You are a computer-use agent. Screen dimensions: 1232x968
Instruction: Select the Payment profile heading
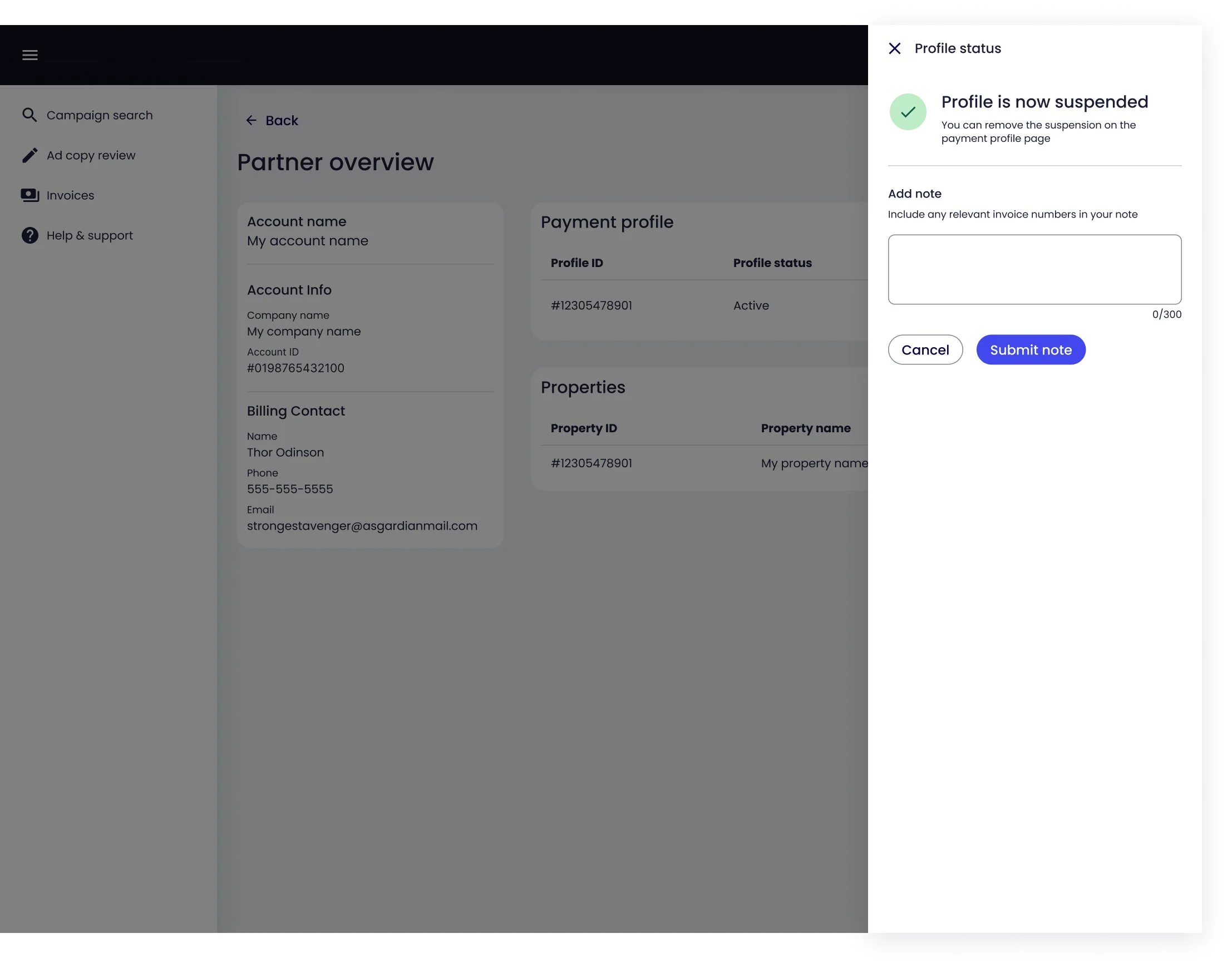coord(607,222)
